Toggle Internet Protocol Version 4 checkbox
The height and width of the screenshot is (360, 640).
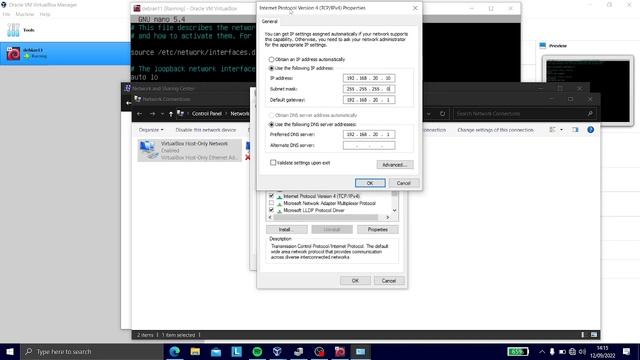[x=271, y=196]
